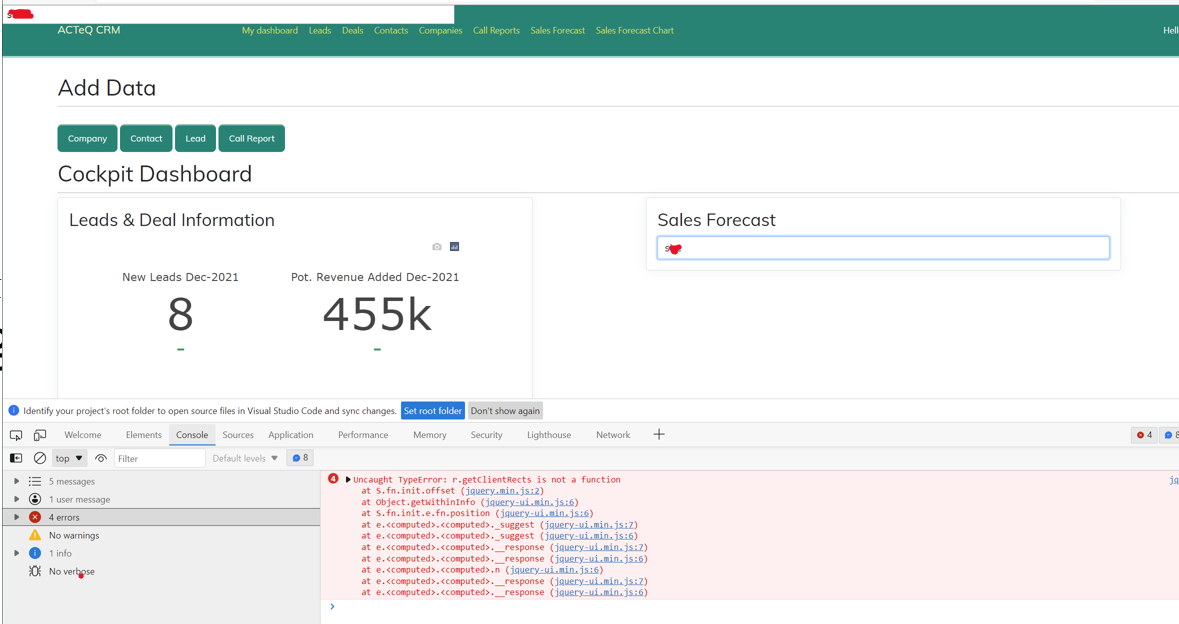The width and height of the screenshot is (1179, 624).
Task: Open the Sales Forecast navbar link
Action: coord(558,31)
